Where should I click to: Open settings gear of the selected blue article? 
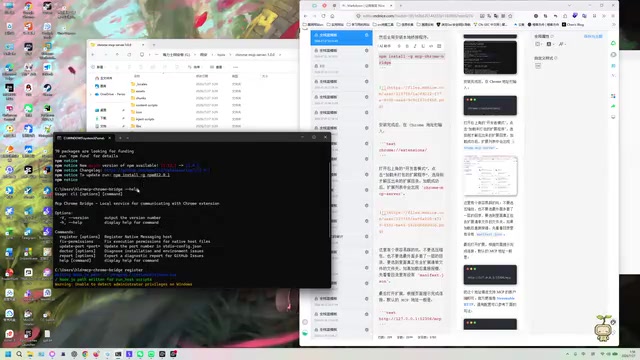367,35
